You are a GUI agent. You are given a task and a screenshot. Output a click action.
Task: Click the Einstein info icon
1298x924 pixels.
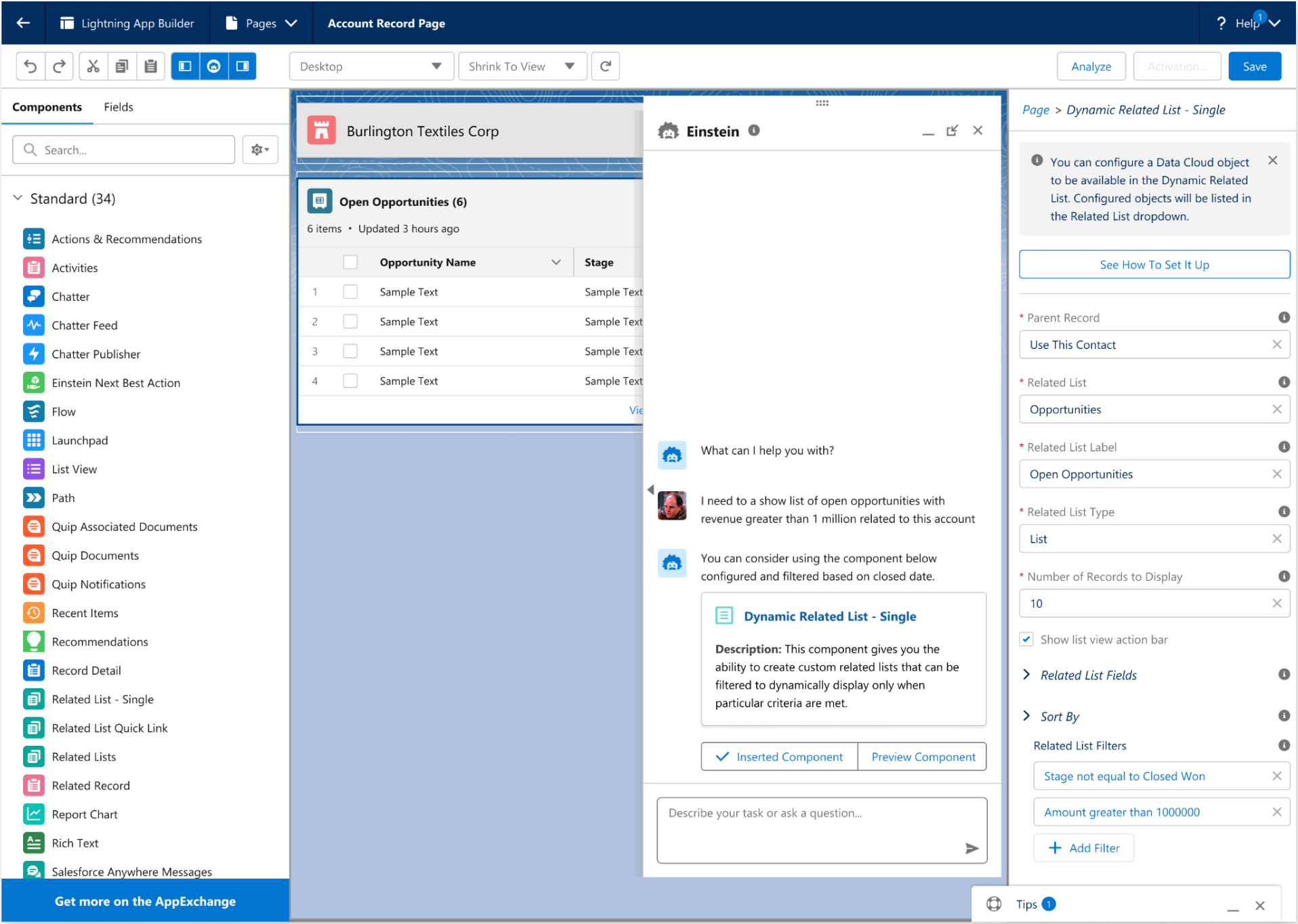click(754, 130)
